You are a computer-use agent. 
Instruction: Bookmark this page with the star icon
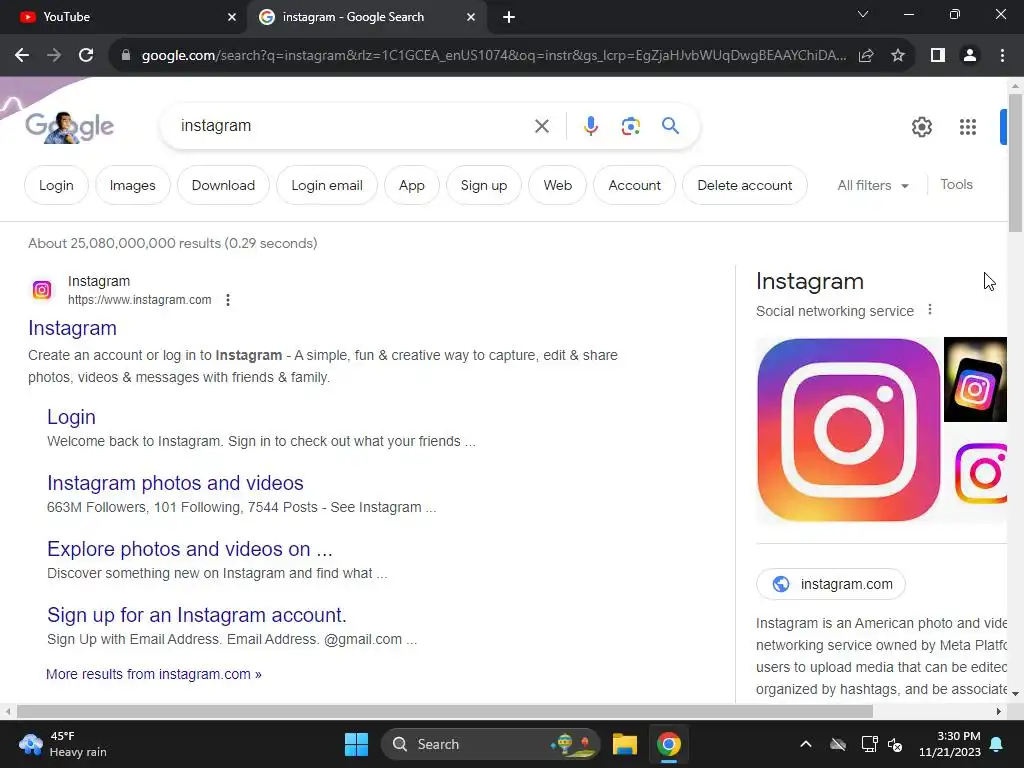coord(898,56)
